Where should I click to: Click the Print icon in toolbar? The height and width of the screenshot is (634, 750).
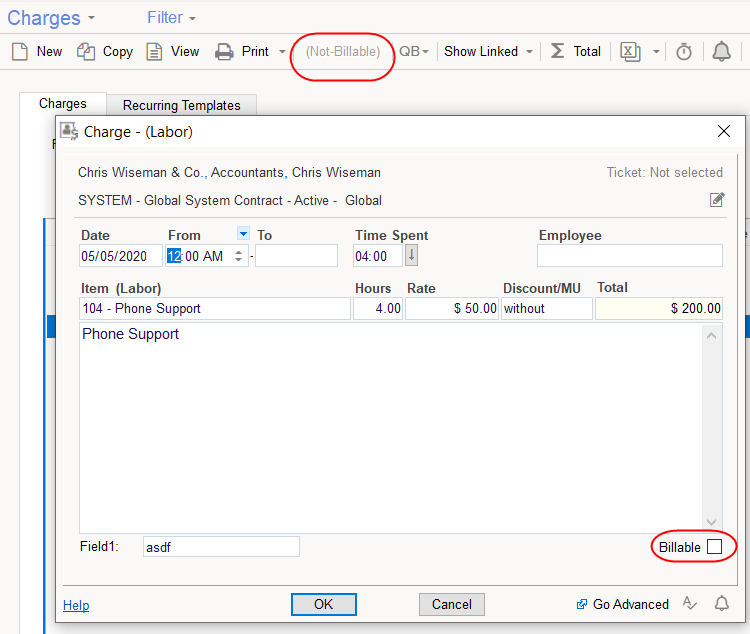(x=225, y=52)
